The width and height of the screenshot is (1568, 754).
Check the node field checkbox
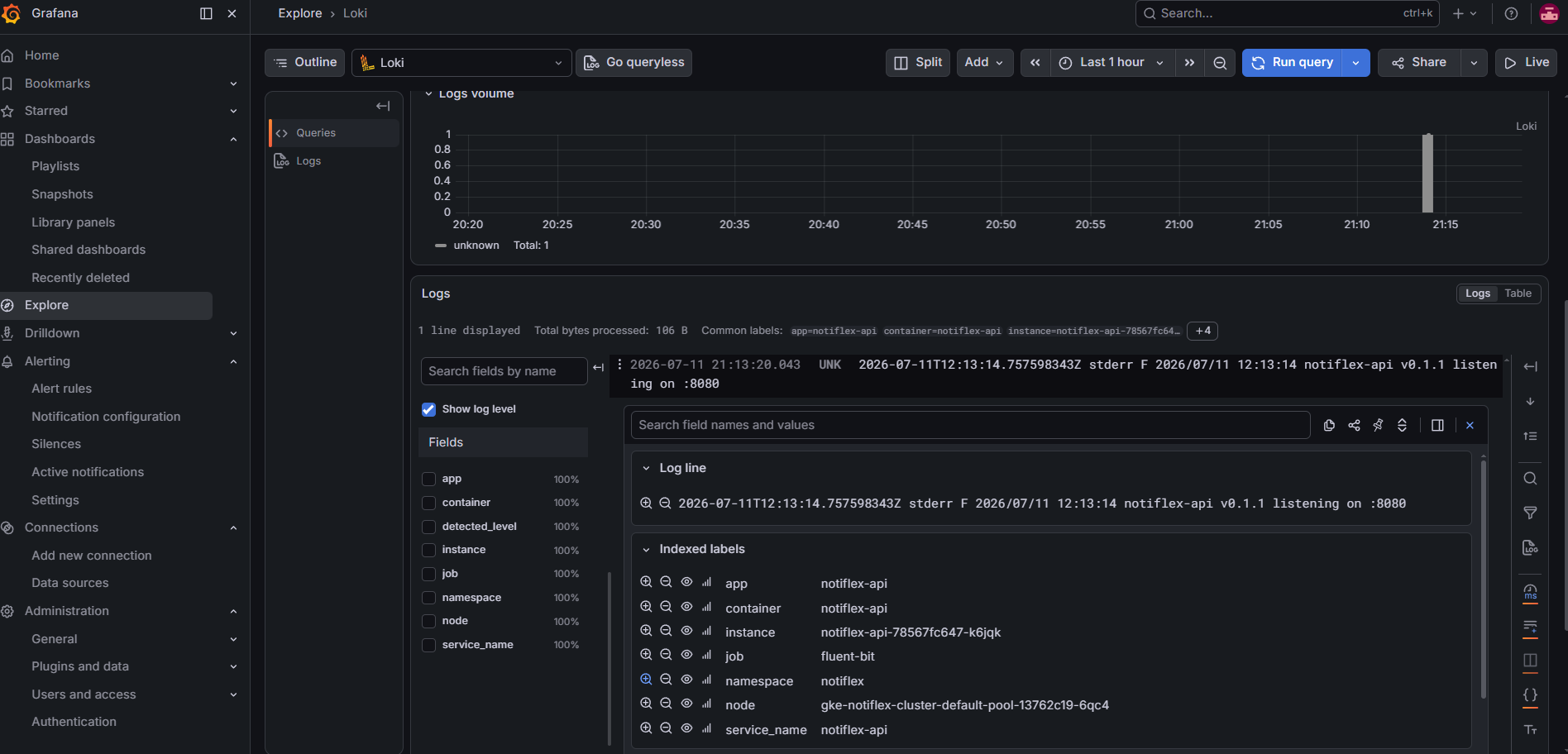click(428, 621)
